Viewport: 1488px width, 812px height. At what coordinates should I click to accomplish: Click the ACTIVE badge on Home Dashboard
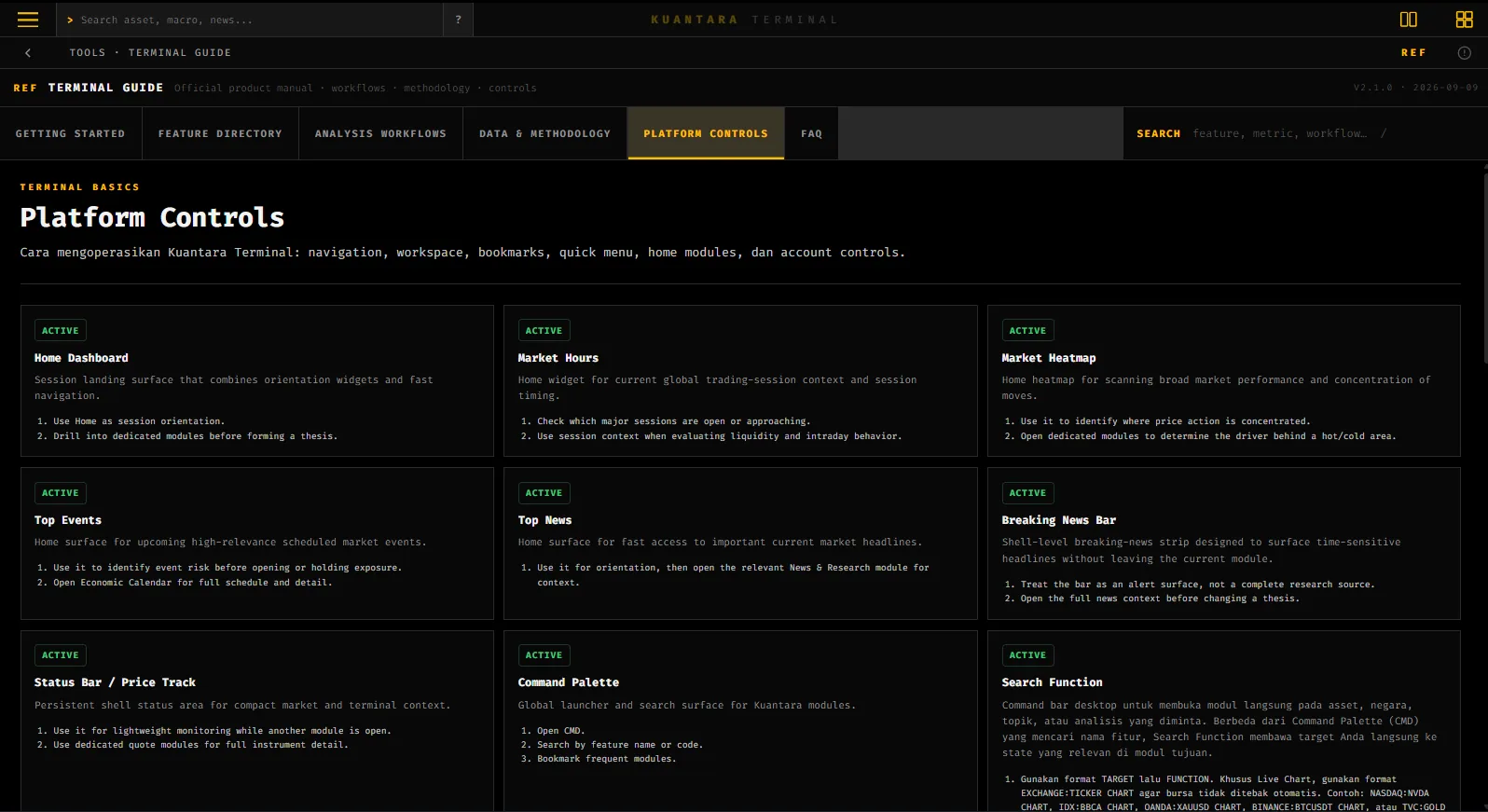(61, 331)
